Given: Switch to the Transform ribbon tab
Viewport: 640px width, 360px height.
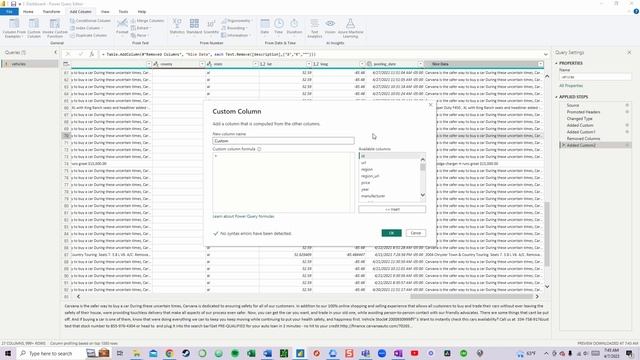Looking at the screenshot, I should (51, 11).
